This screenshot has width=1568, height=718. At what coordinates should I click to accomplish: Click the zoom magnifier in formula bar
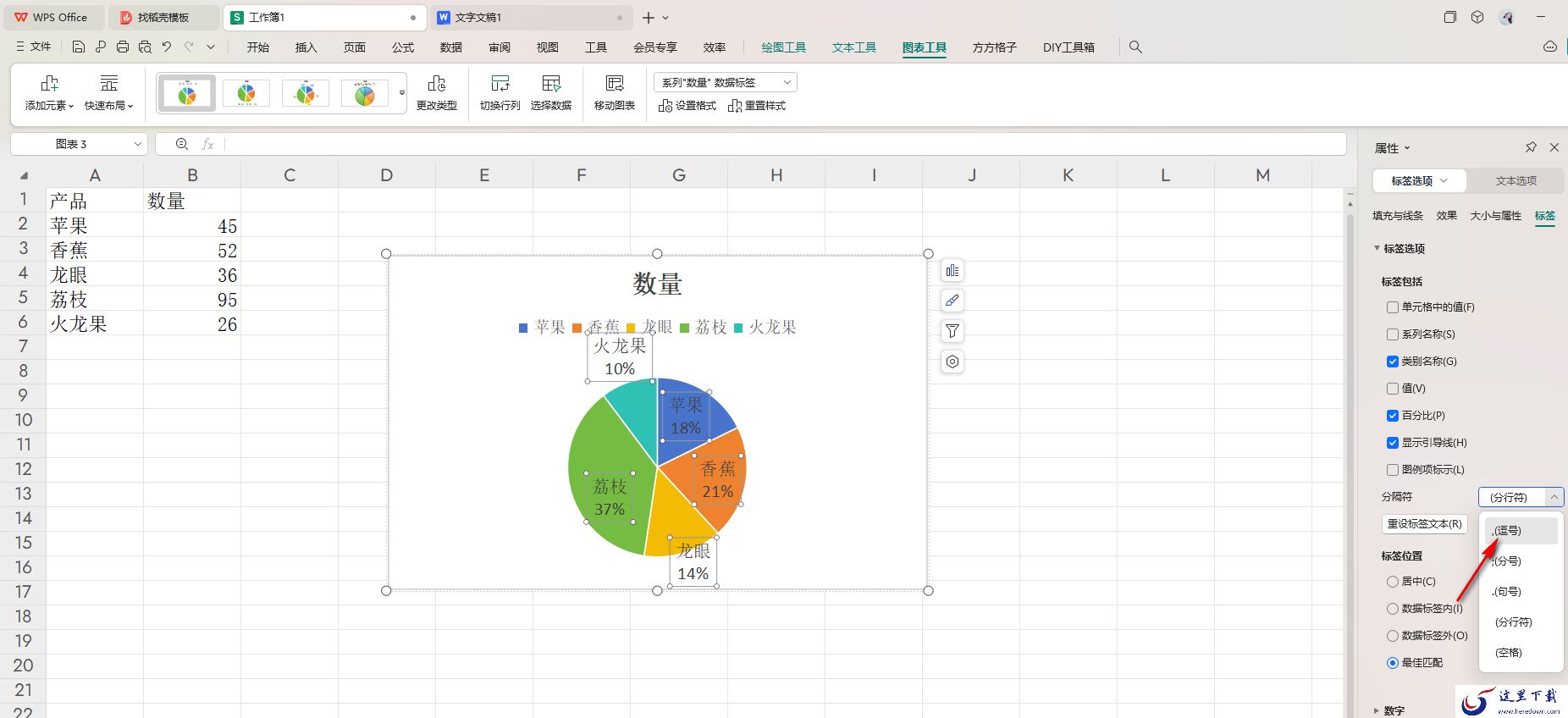coord(182,144)
